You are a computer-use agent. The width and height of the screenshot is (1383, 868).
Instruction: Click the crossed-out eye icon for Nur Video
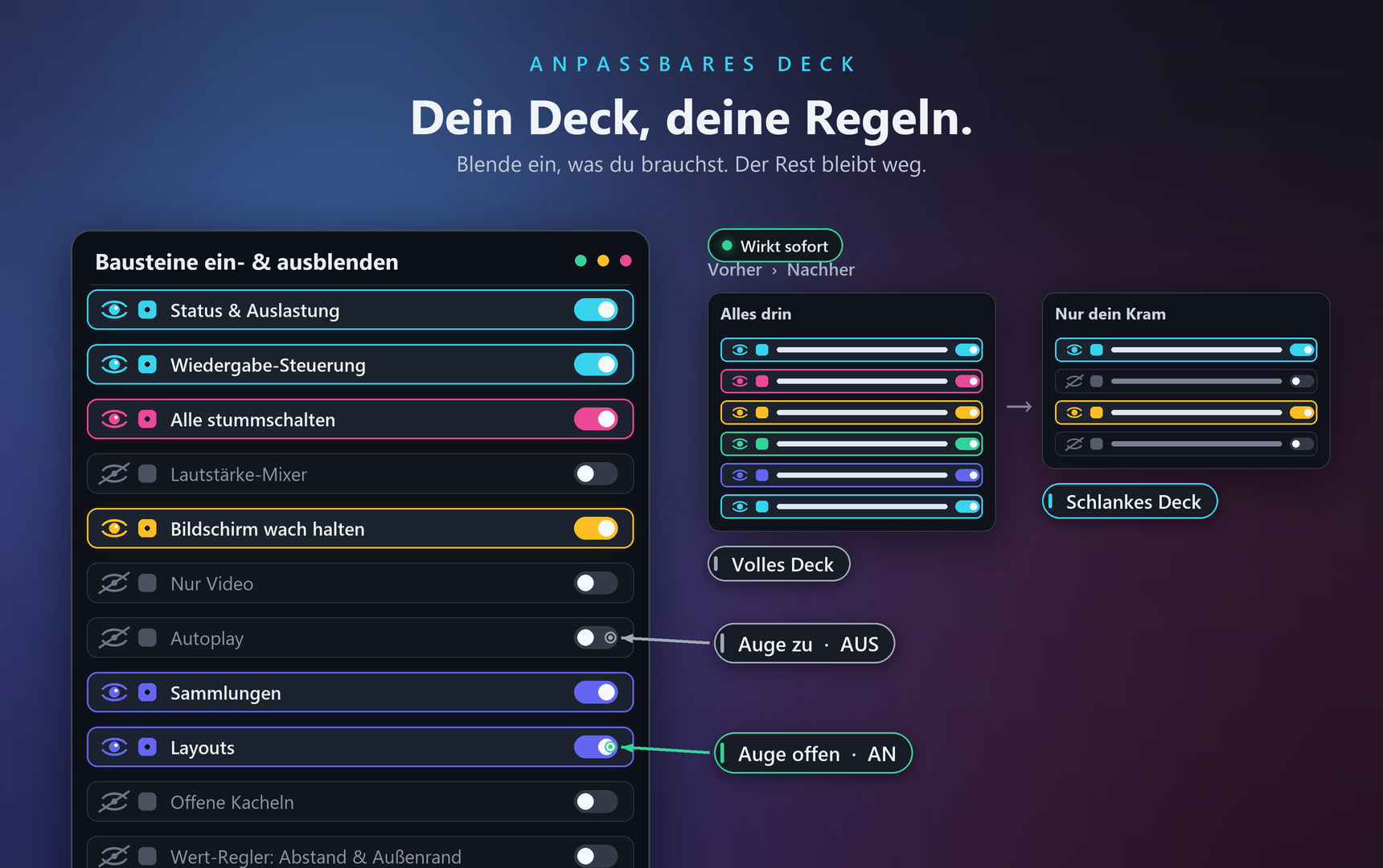(114, 583)
